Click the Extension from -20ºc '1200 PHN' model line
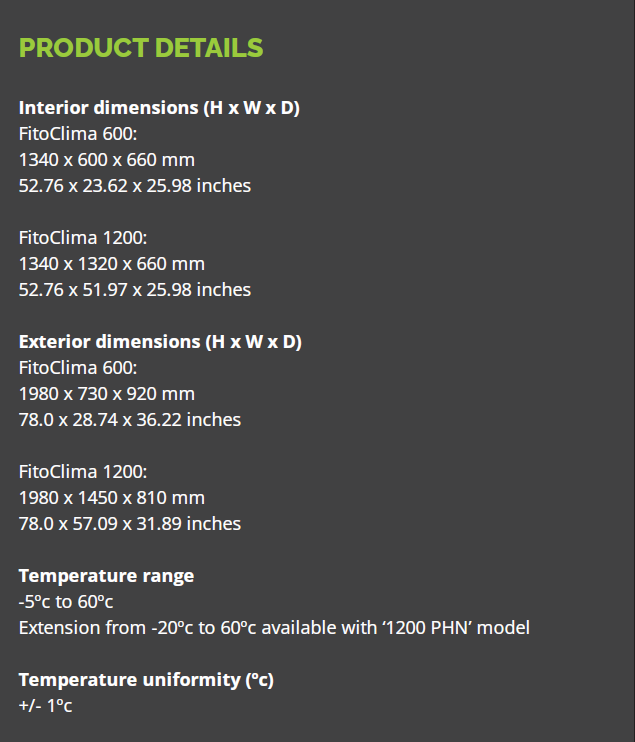This screenshot has height=742, width=635. click(x=274, y=628)
